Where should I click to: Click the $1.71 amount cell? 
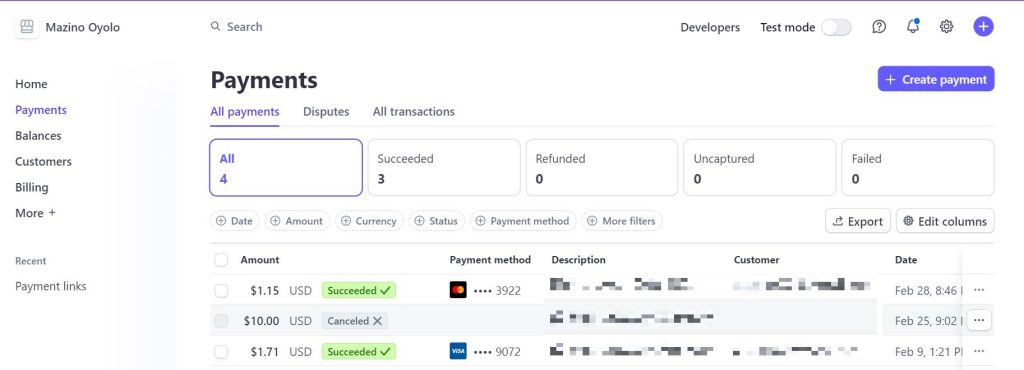[264, 352]
